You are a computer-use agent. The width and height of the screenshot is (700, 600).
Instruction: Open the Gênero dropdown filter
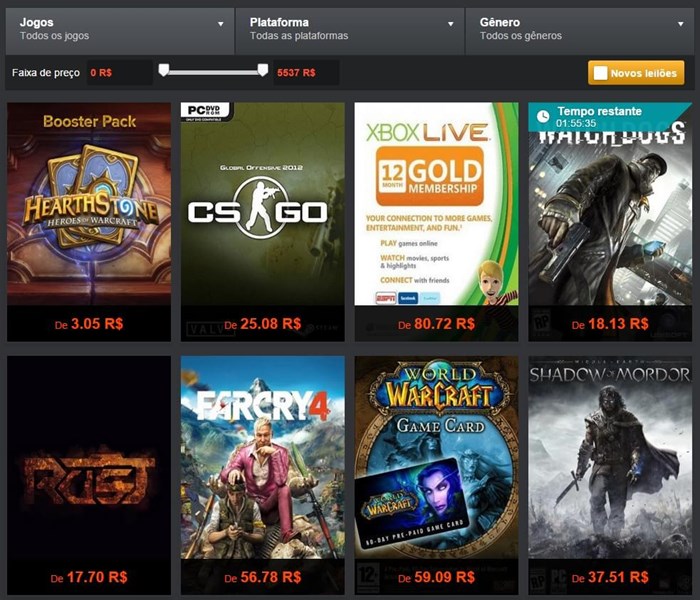click(580, 30)
